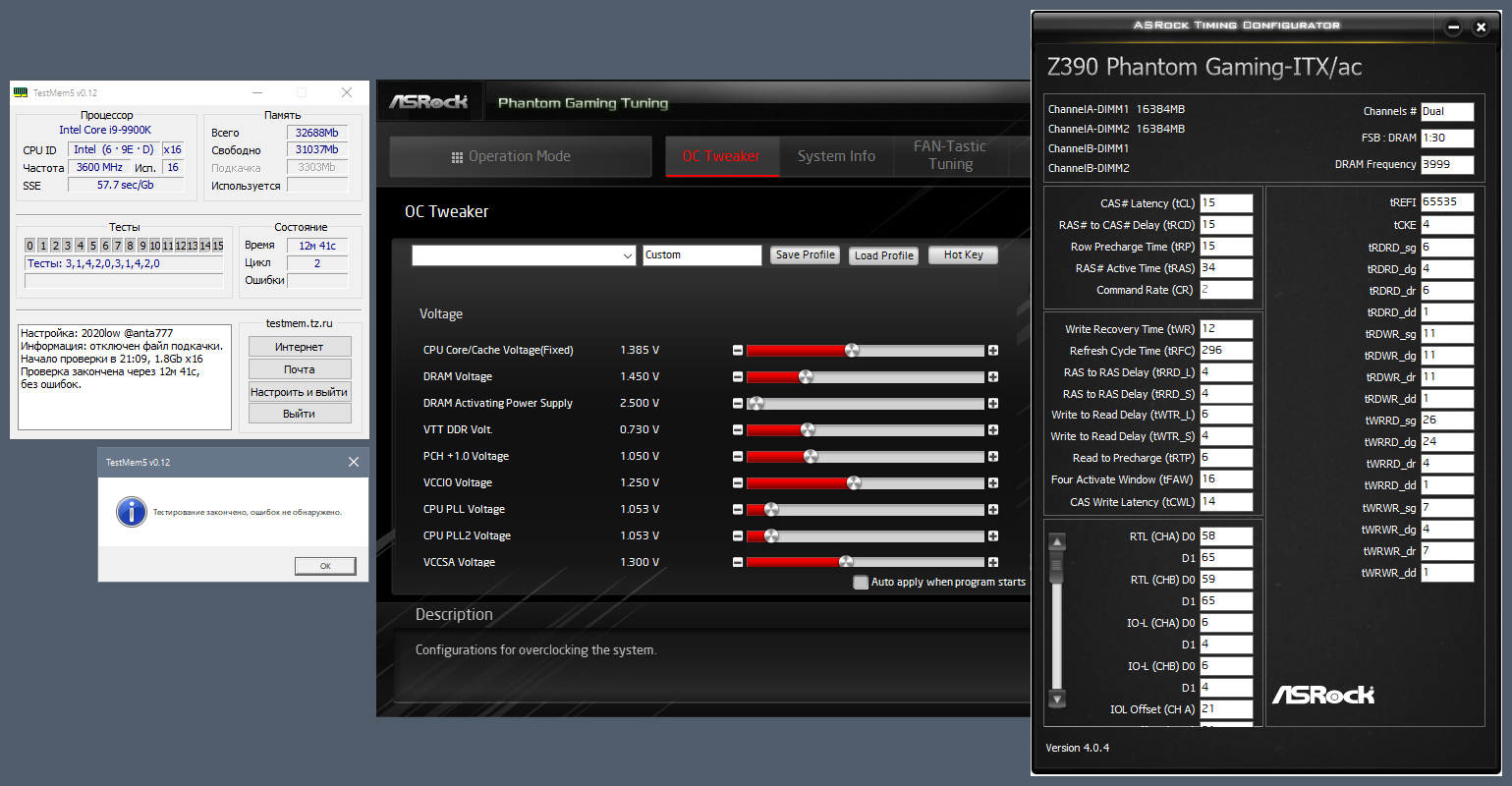Click the RAS# Active Time (tRAS) field
The image size is (1512, 786).
click(x=1226, y=268)
